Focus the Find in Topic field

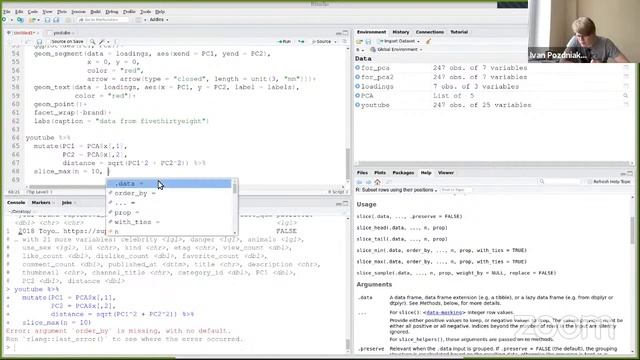click(456, 190)
